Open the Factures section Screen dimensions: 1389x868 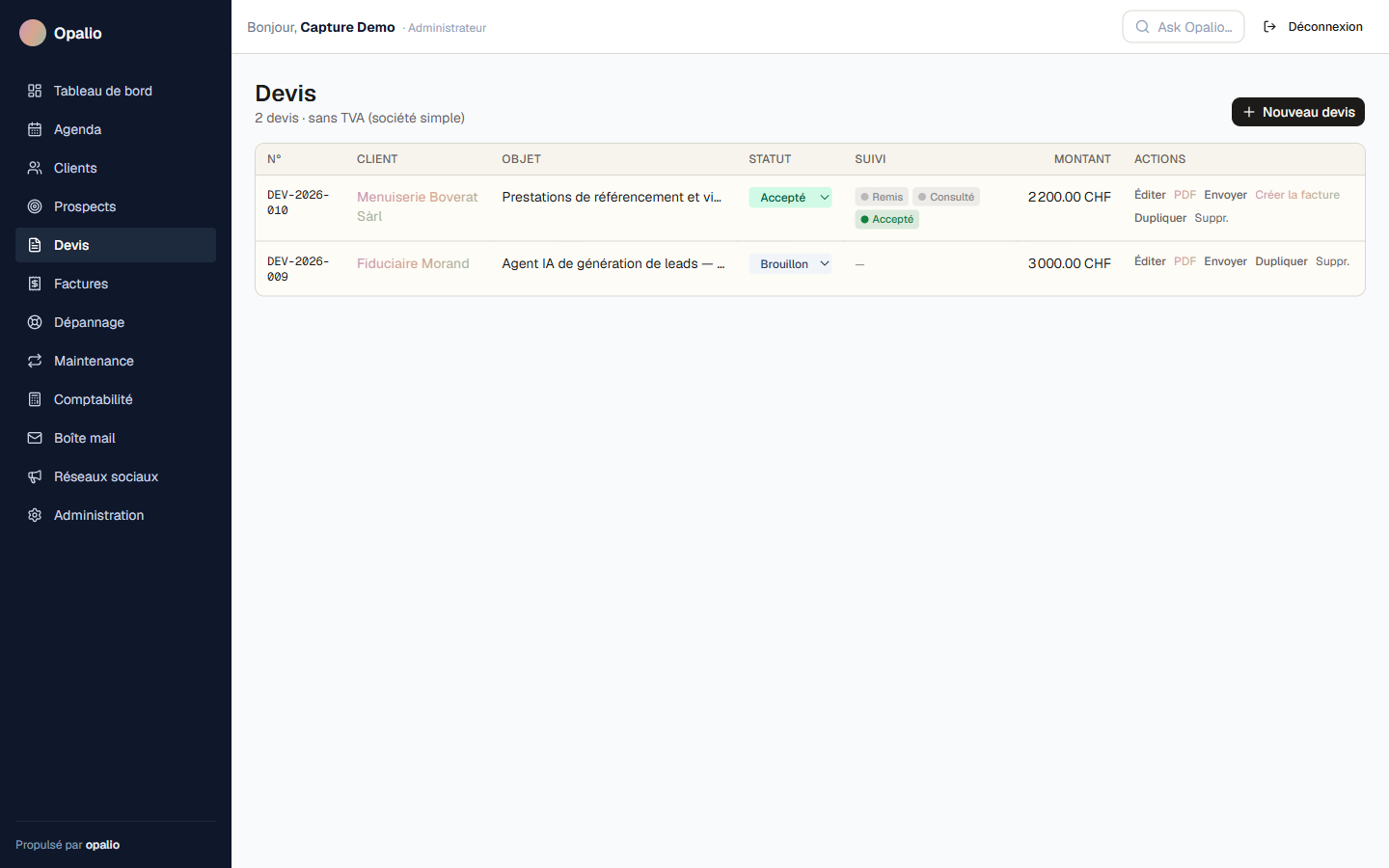click(x=116, y=284)
